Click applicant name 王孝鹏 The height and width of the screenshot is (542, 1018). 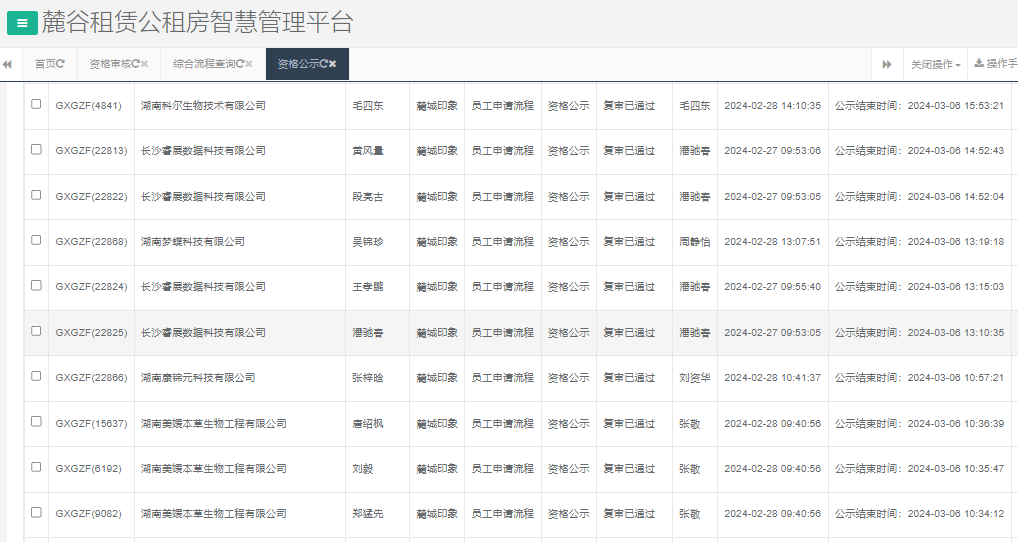click(x=368, y=287)
